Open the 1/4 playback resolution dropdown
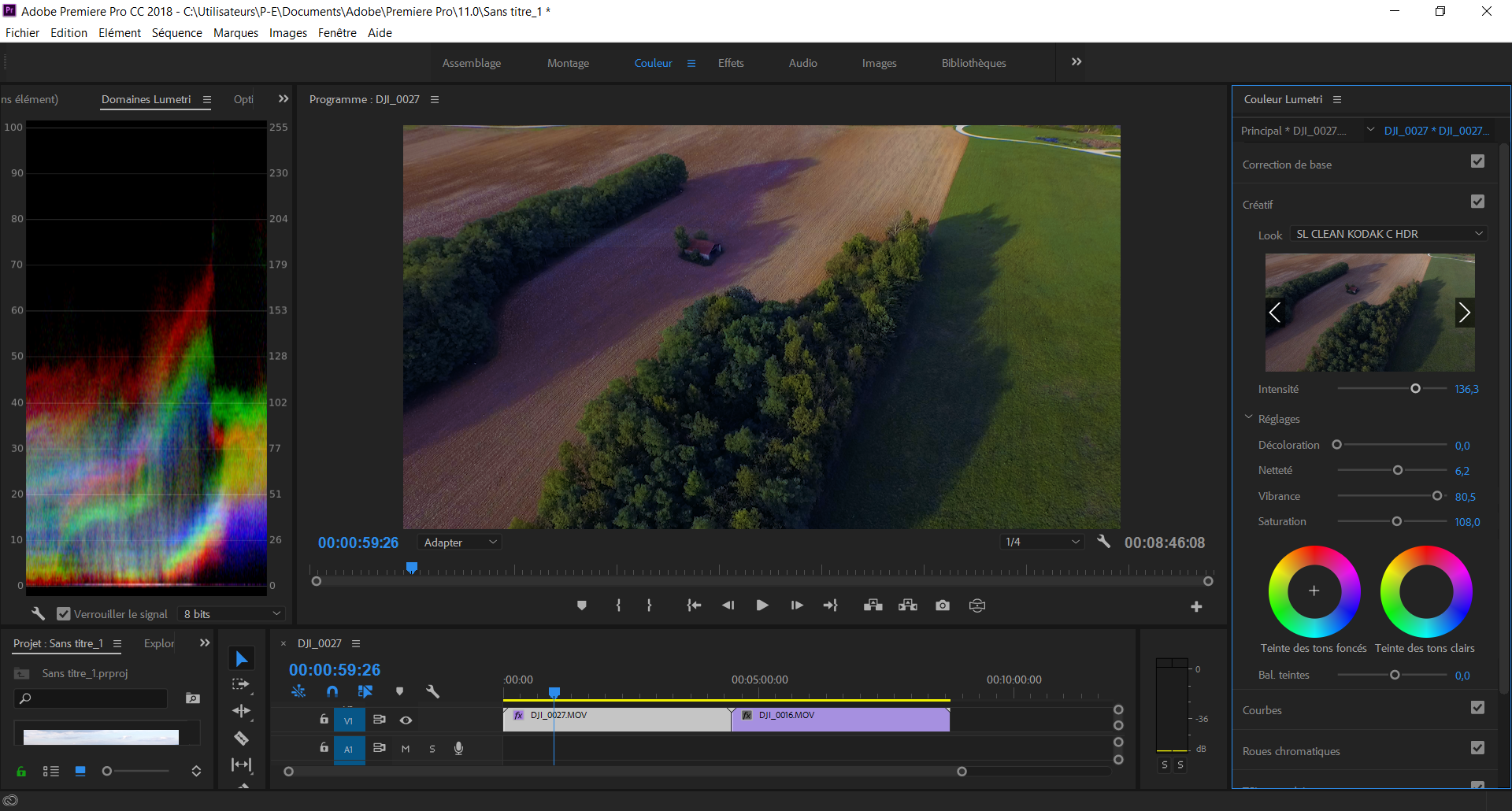1512x811 pixels. click(x=1042, y=542)
